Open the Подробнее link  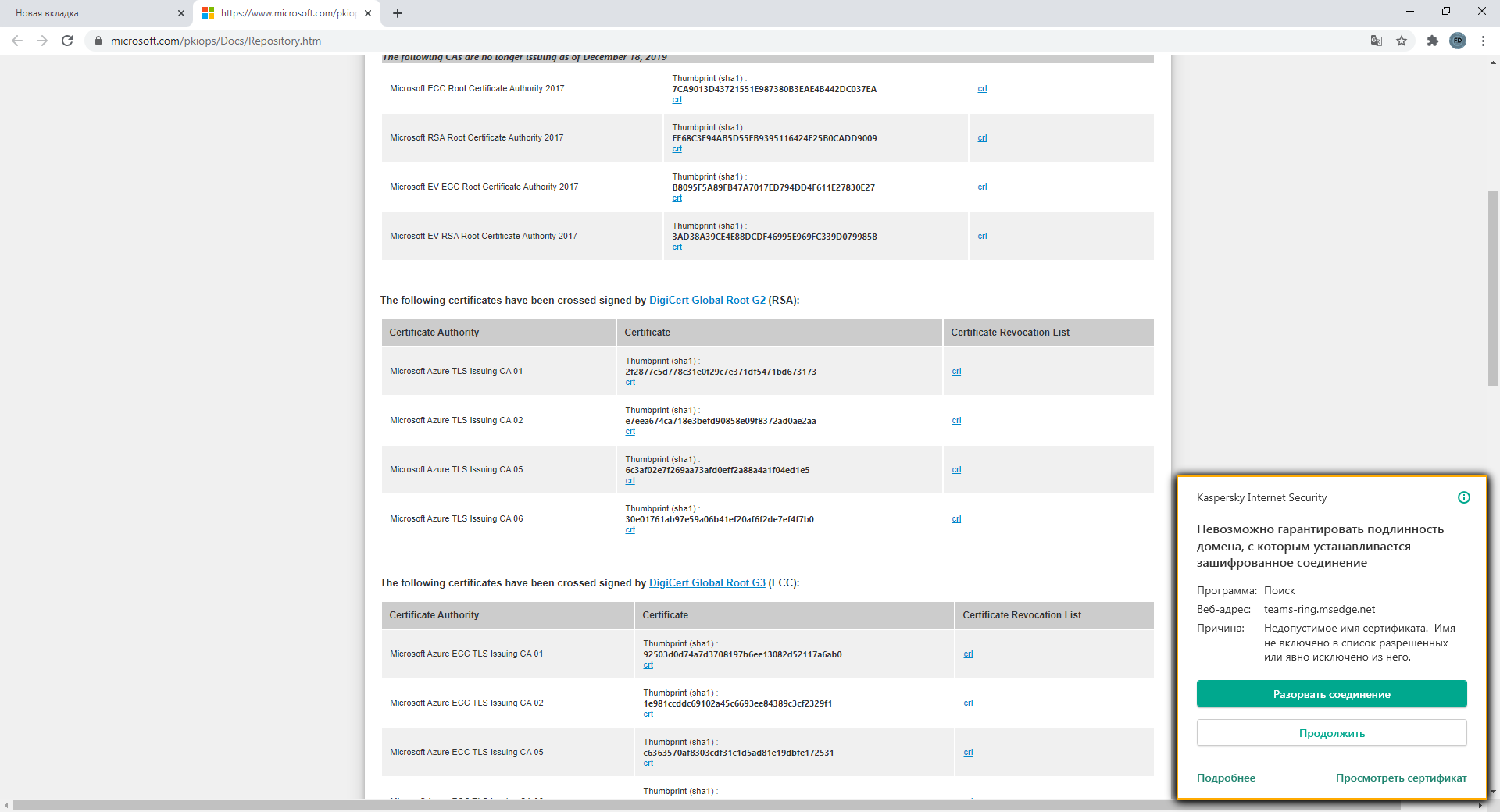1226,778
